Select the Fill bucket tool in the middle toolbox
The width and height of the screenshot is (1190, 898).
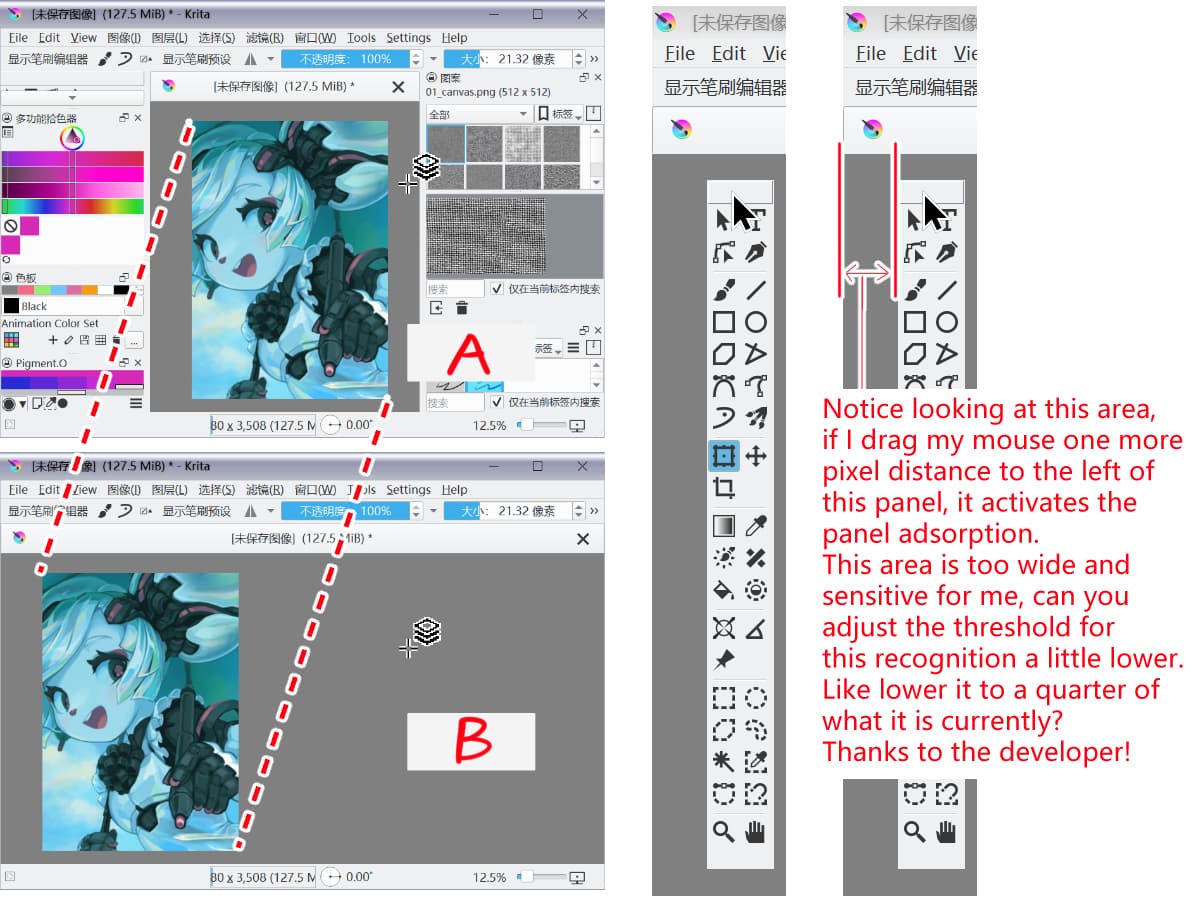click(723, 590)
